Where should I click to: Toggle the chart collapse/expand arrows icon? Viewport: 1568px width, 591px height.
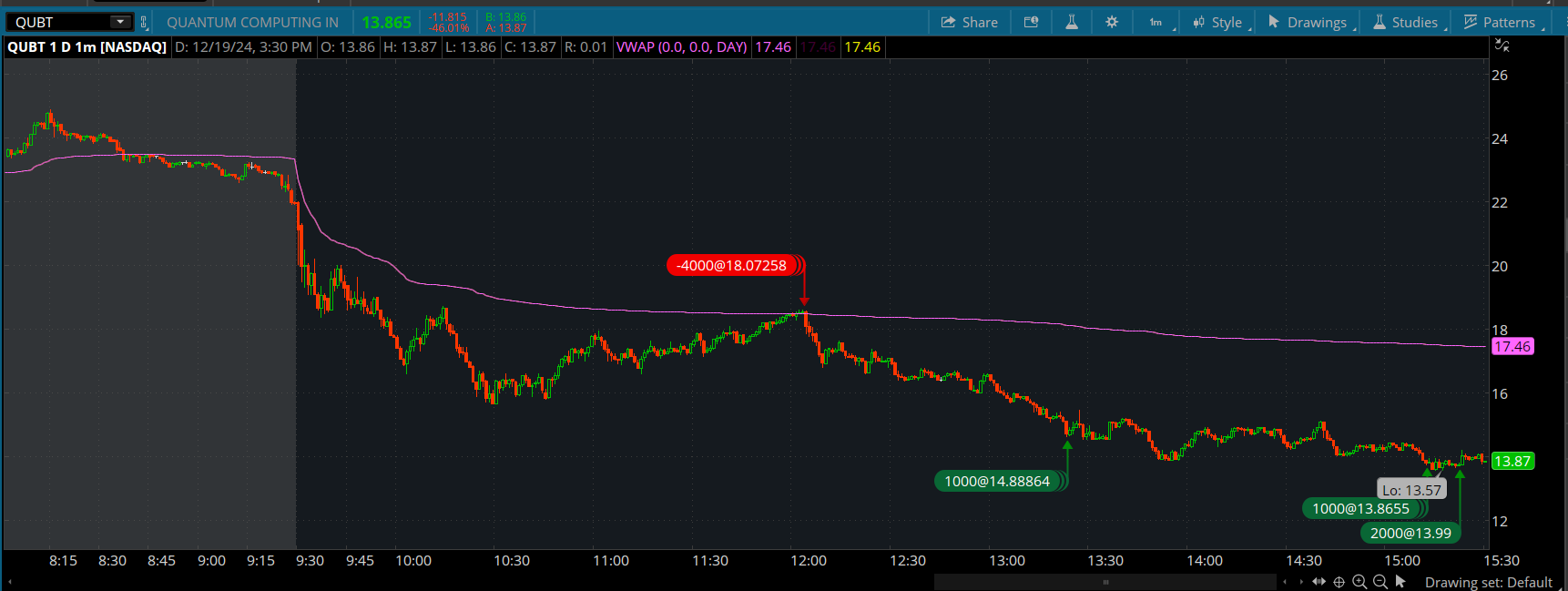(1502, 45)
